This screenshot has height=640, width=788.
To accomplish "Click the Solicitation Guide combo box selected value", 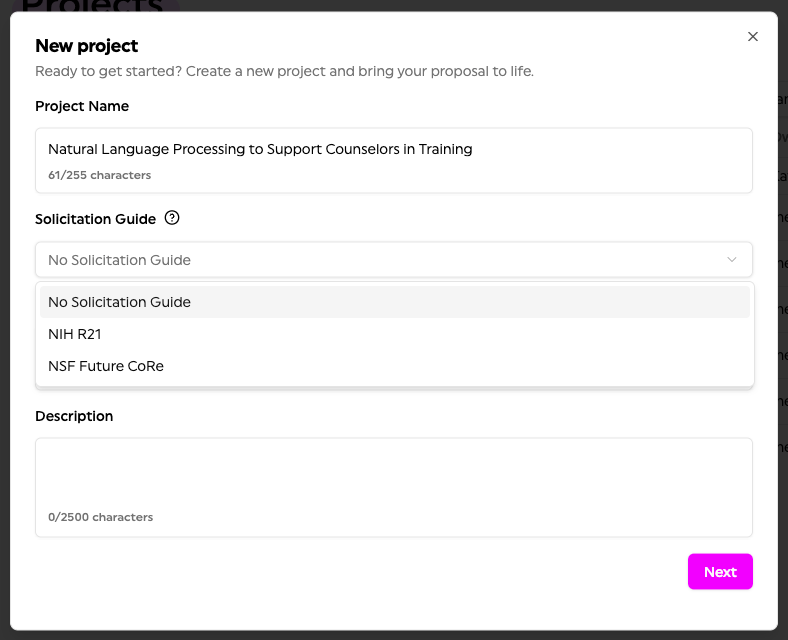I will [119, 260].
